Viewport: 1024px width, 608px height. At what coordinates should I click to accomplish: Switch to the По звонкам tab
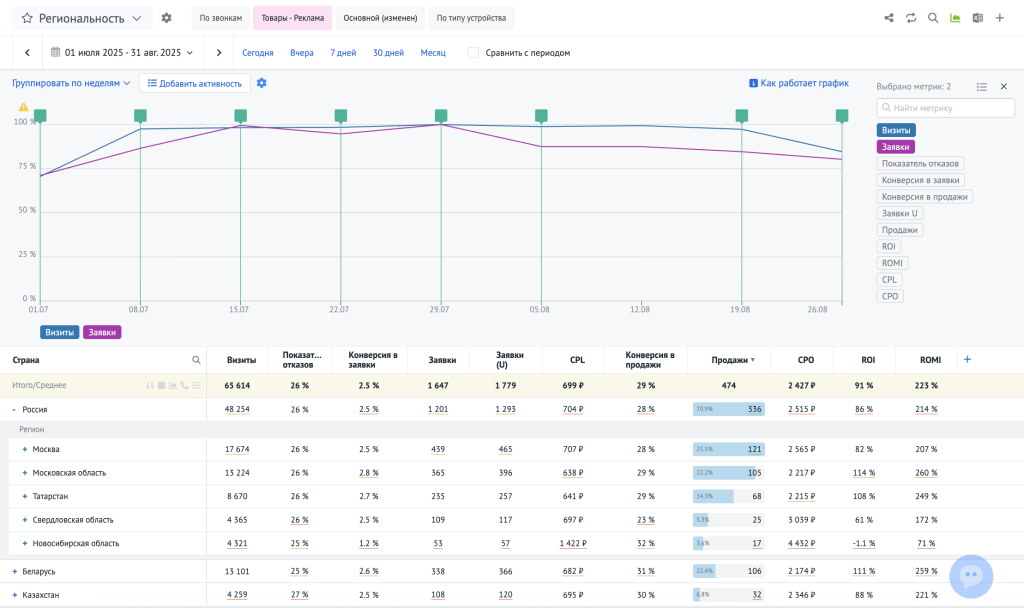tap(220, 18)
